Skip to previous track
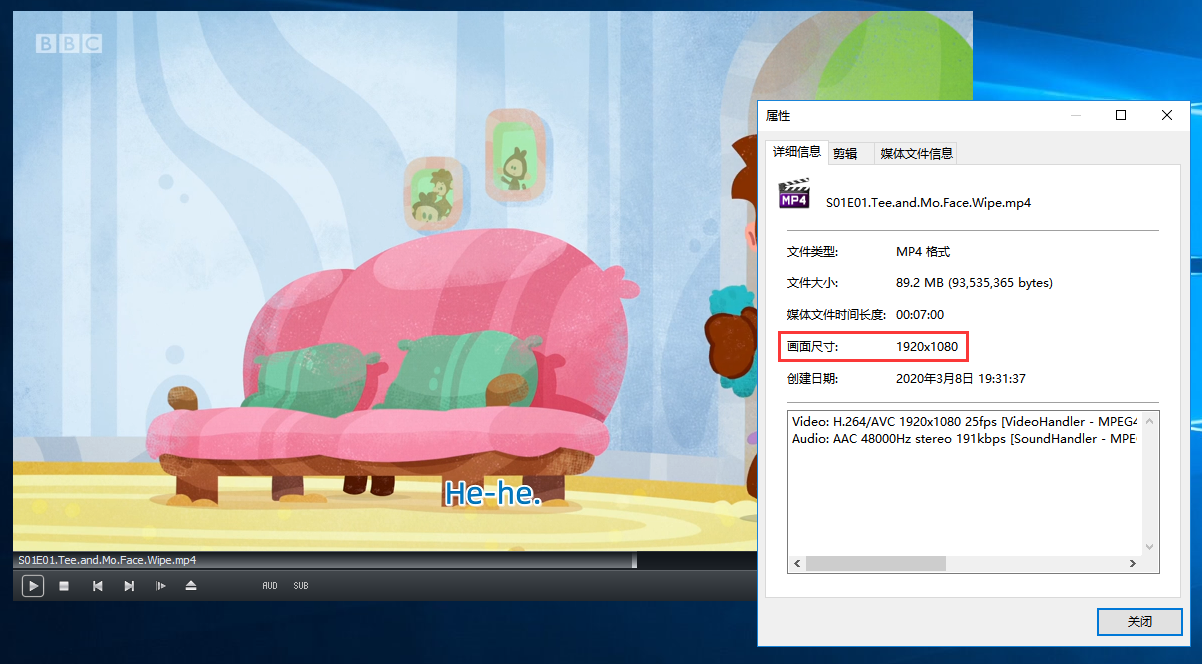Viewport: 1202px width, 664px height. [x=97, y=586]
